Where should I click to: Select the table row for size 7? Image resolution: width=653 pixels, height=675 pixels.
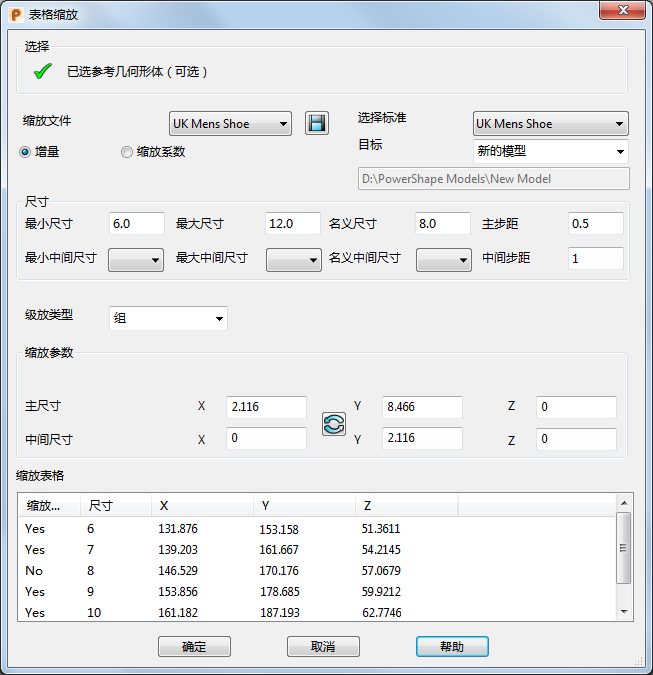click(x=316, y=550)
